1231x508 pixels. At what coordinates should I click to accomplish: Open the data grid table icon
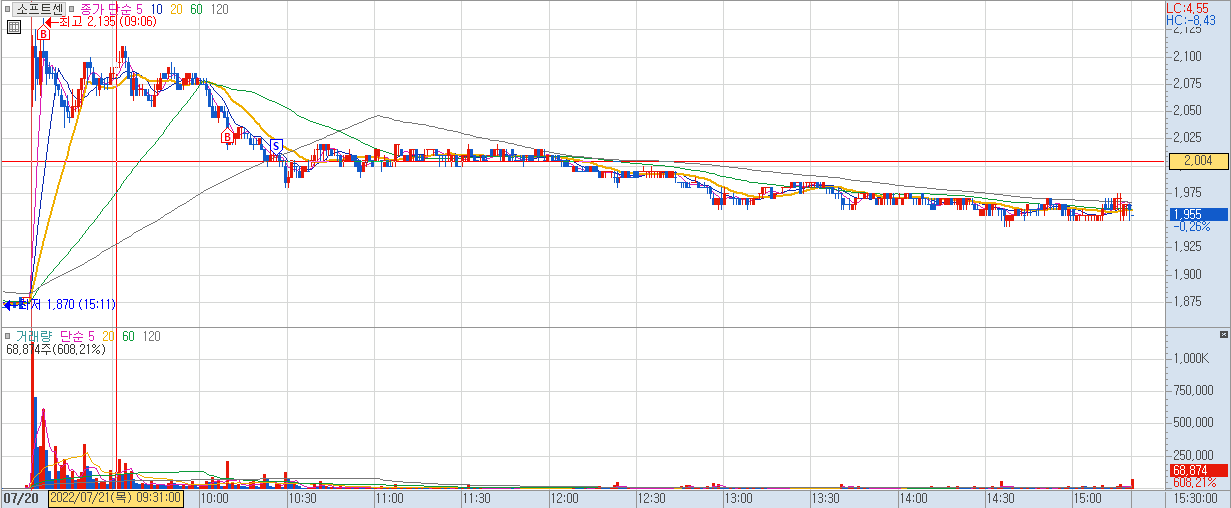coord(13,28)
